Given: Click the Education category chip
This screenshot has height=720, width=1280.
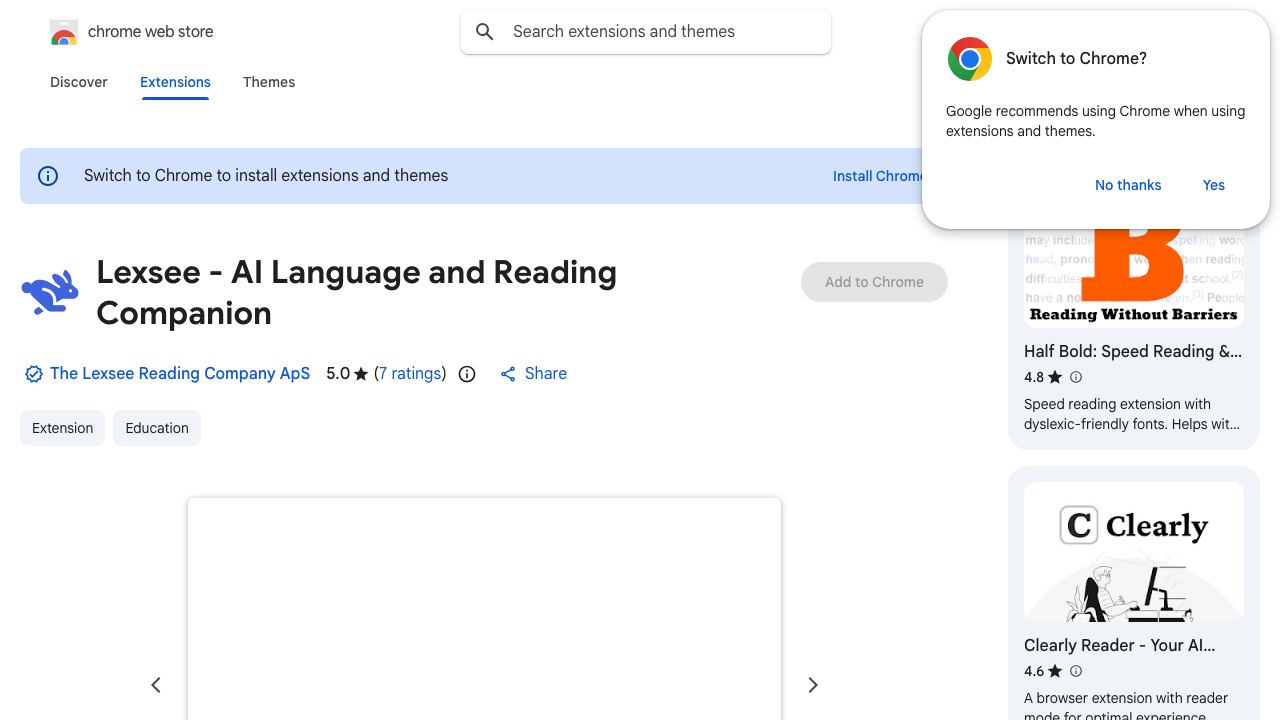Looking at the screenshot, I should pos(157,428).
